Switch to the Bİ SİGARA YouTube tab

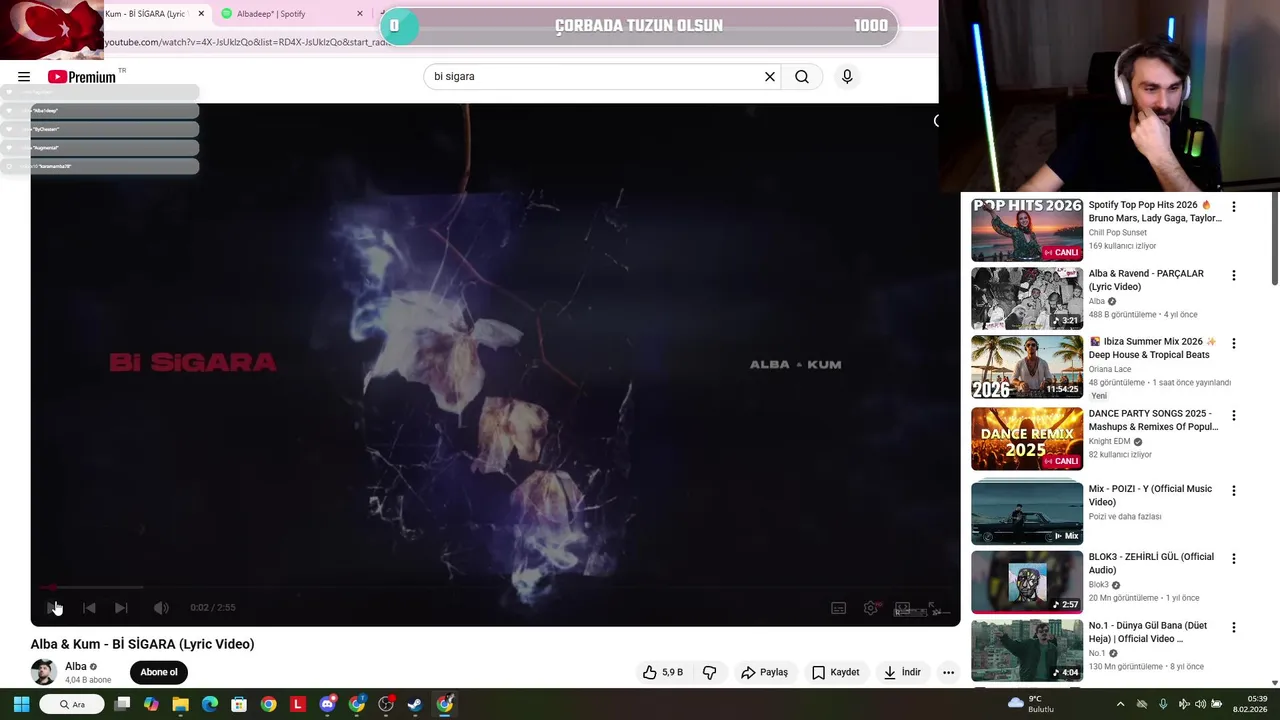tap(148, 14)
